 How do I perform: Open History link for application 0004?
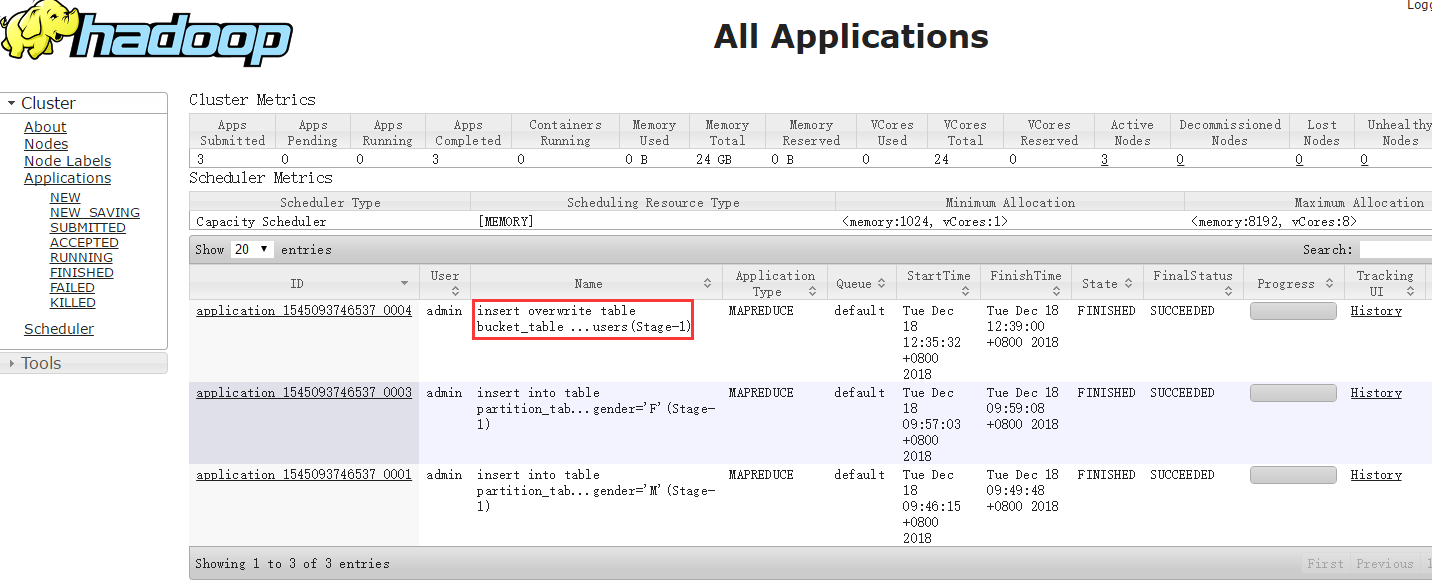[x=1376, y=311]
